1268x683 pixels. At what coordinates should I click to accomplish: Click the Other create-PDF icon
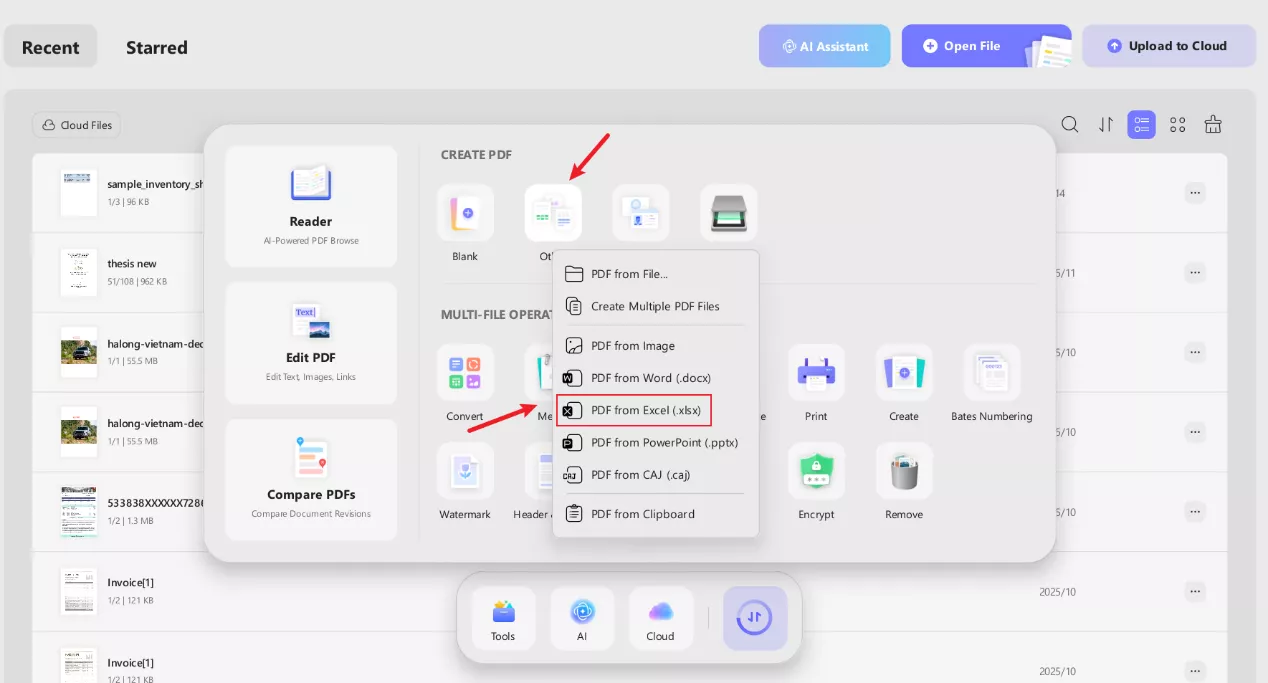pyautogui.click(x=553, y=213)
